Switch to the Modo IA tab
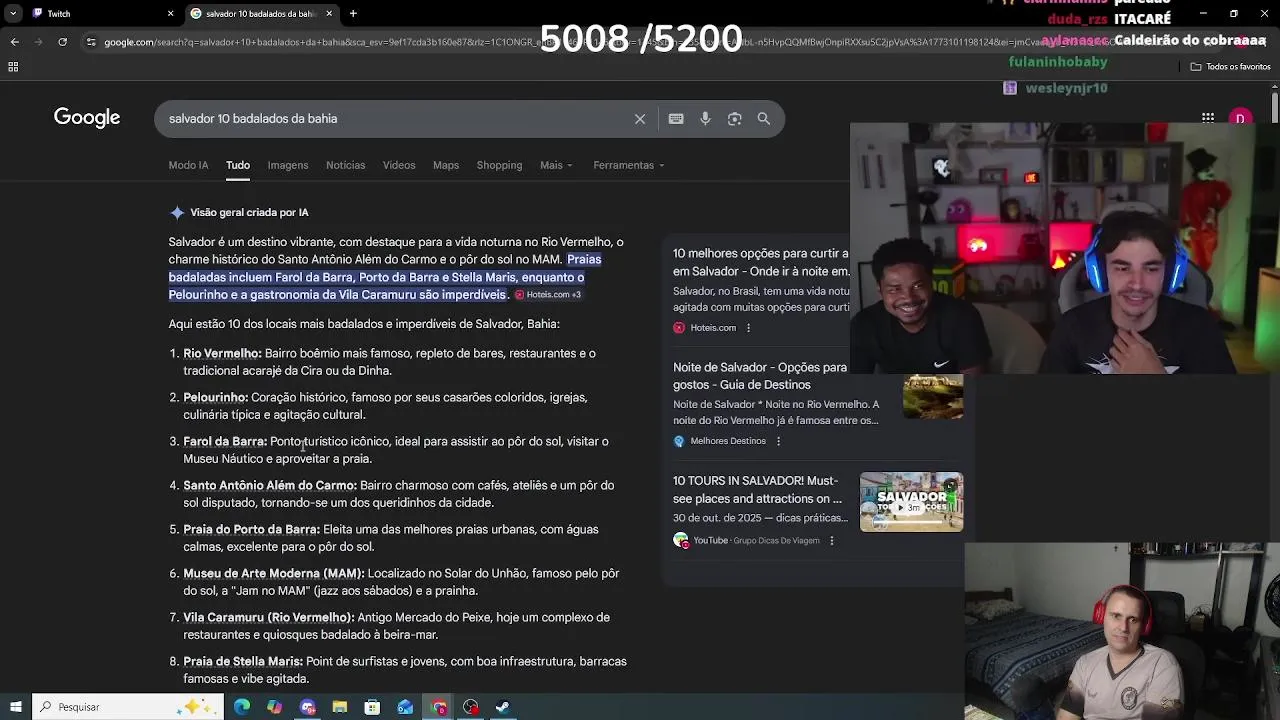 tap(188, 165)
